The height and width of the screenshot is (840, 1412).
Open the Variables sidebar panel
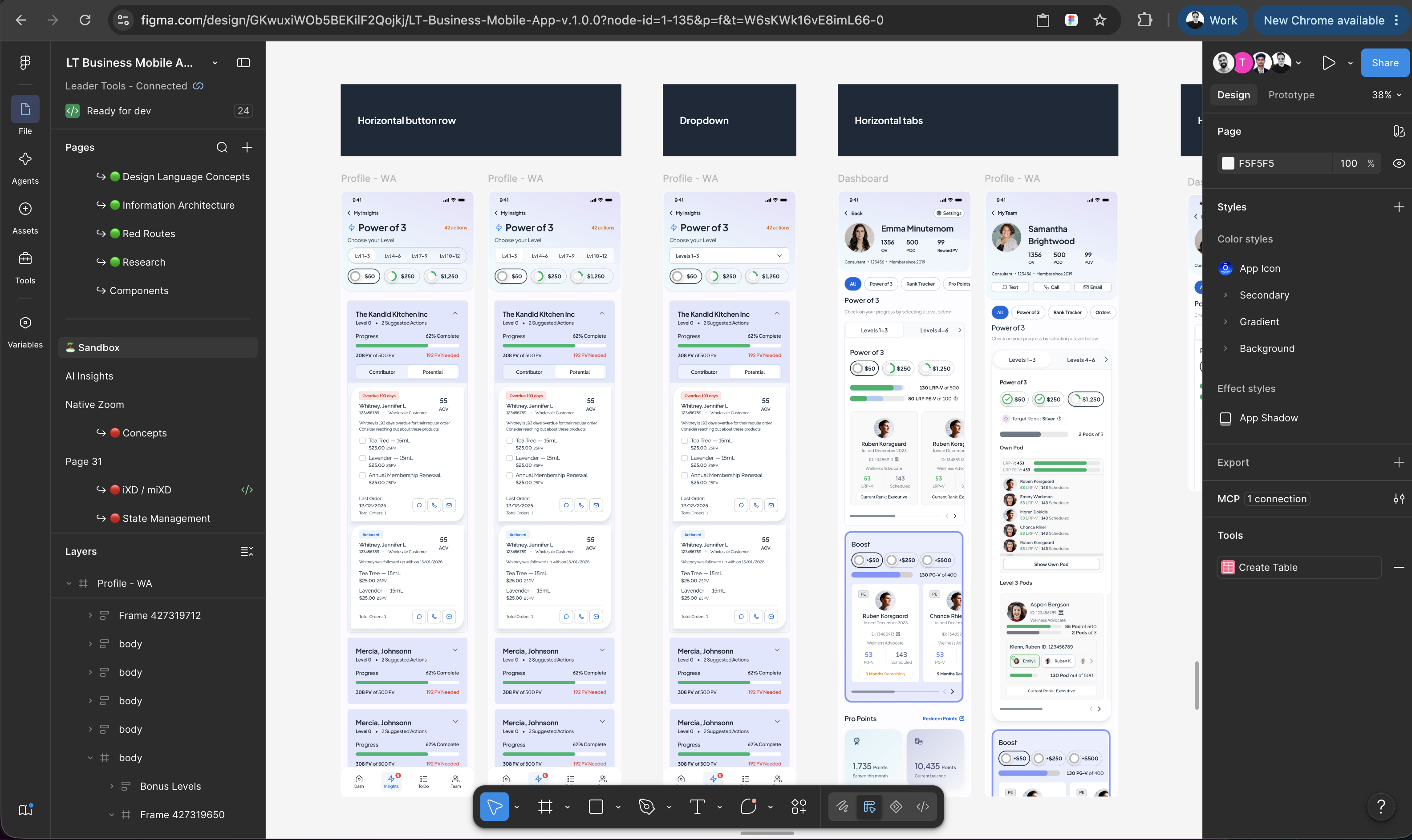pyautogui.click(x=25, y=332)
